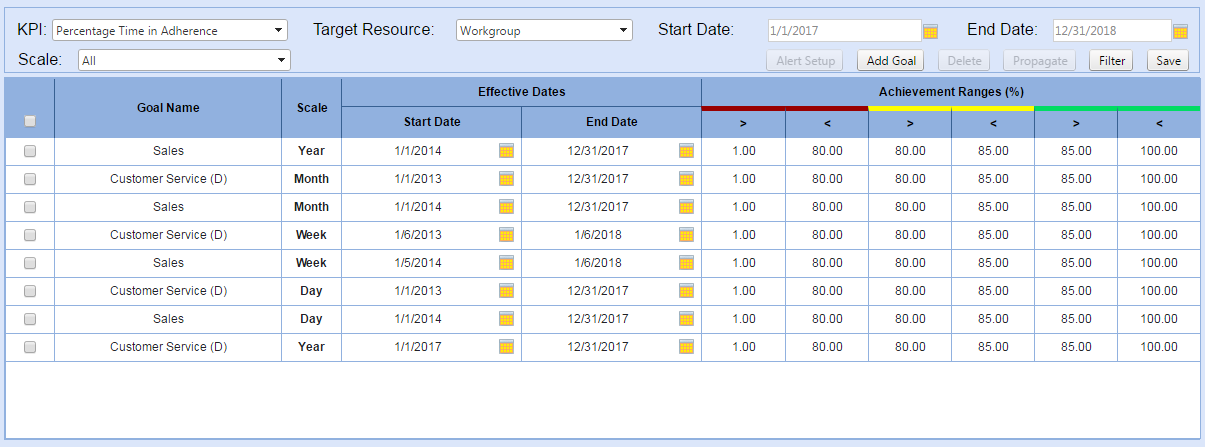The image size is (1205, 447).
Task: Select checkbox for Customer Service (D) Day row
Action: coord(30,291)
